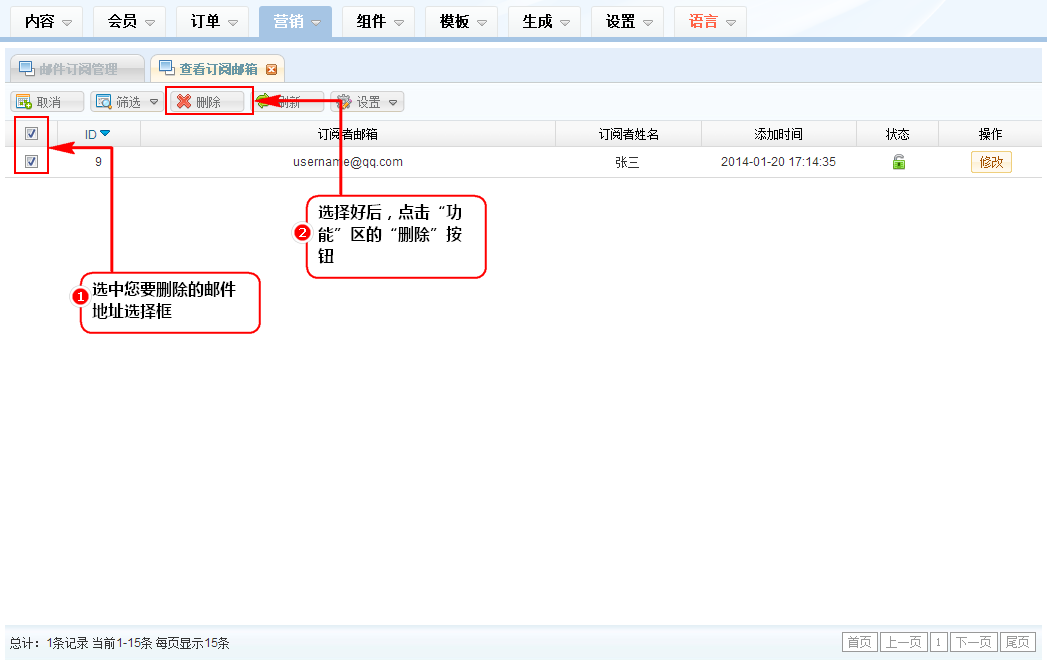Open the 营销 menu dropdown
1047x662 pixels.
295,21
